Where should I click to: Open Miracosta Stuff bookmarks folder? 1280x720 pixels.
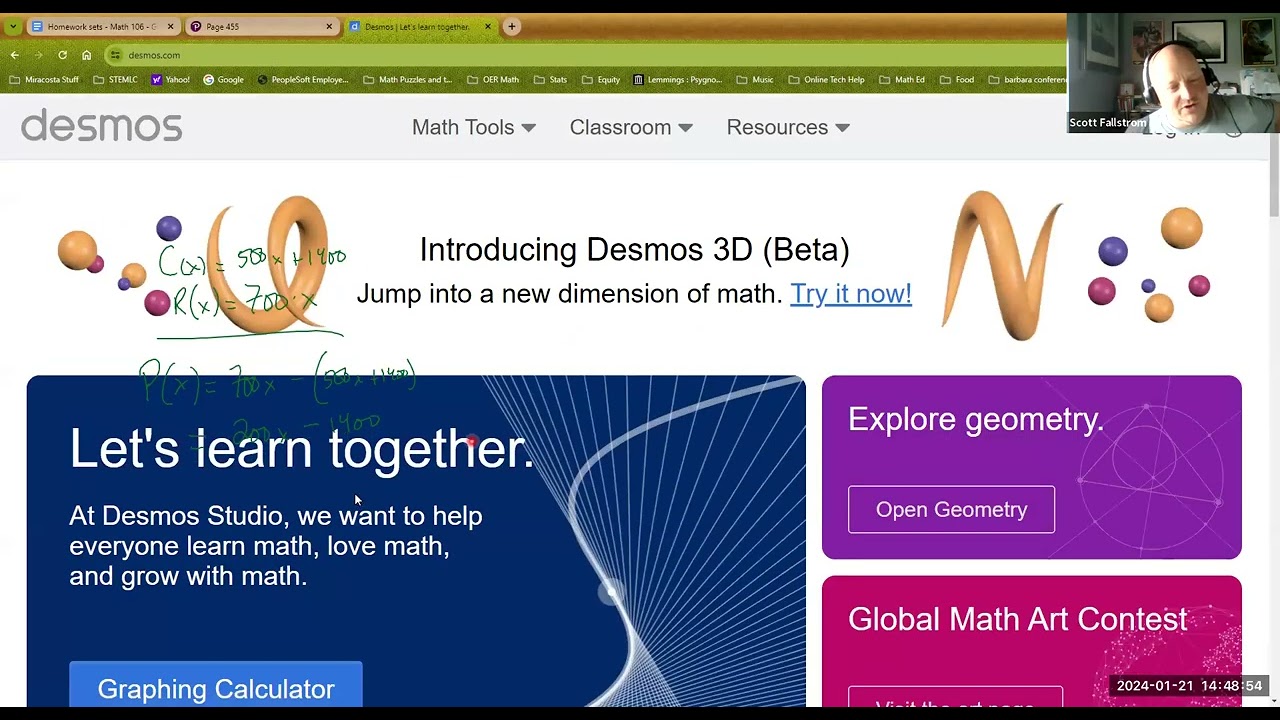click(45, 80)
